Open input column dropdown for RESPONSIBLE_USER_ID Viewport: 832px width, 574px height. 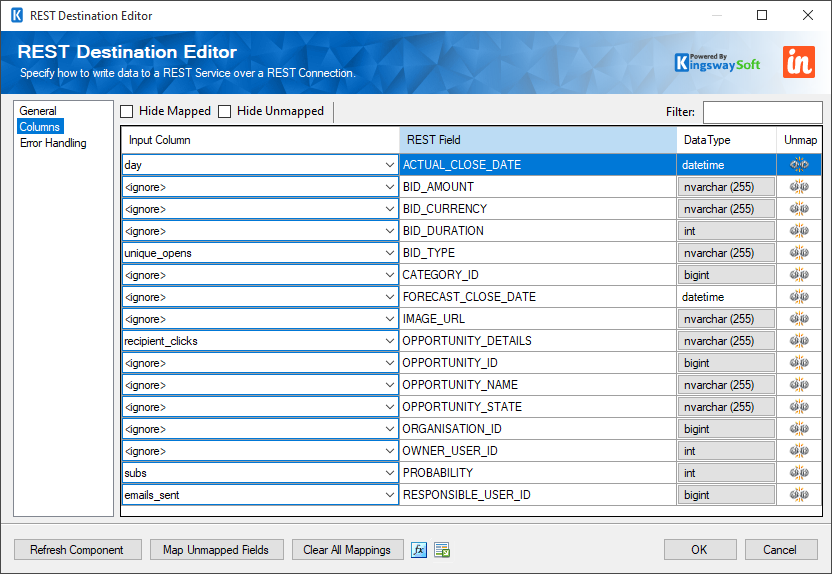pos(389,495)
